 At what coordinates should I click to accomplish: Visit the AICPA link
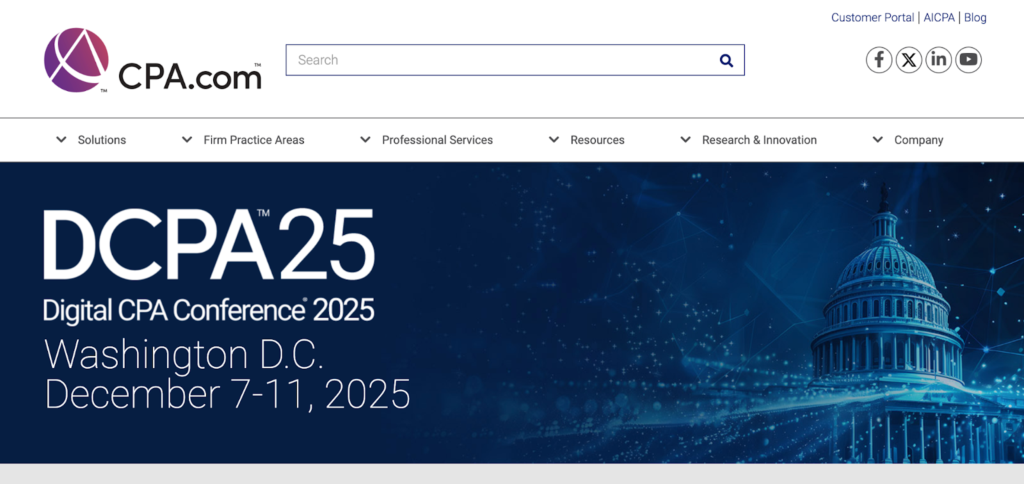[x=940, y=17]
